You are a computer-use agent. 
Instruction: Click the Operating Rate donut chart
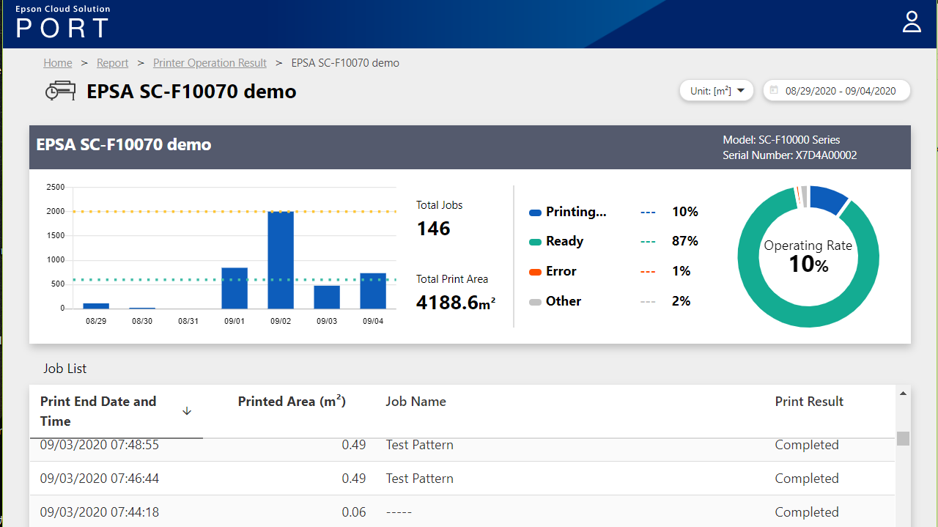coord(808,257)
